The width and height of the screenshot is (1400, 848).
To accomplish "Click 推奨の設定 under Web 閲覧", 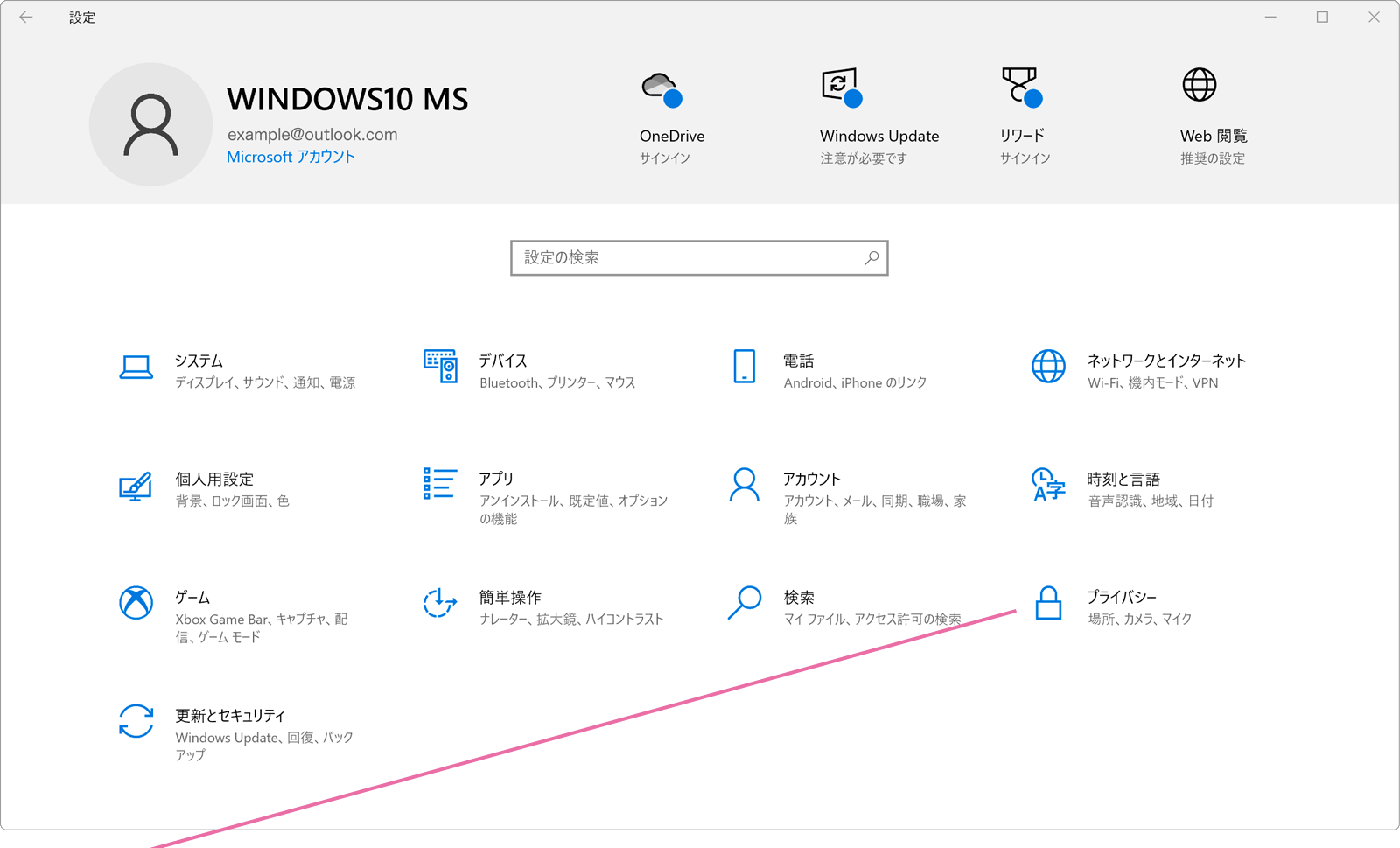I will [x=1213, y=158].
